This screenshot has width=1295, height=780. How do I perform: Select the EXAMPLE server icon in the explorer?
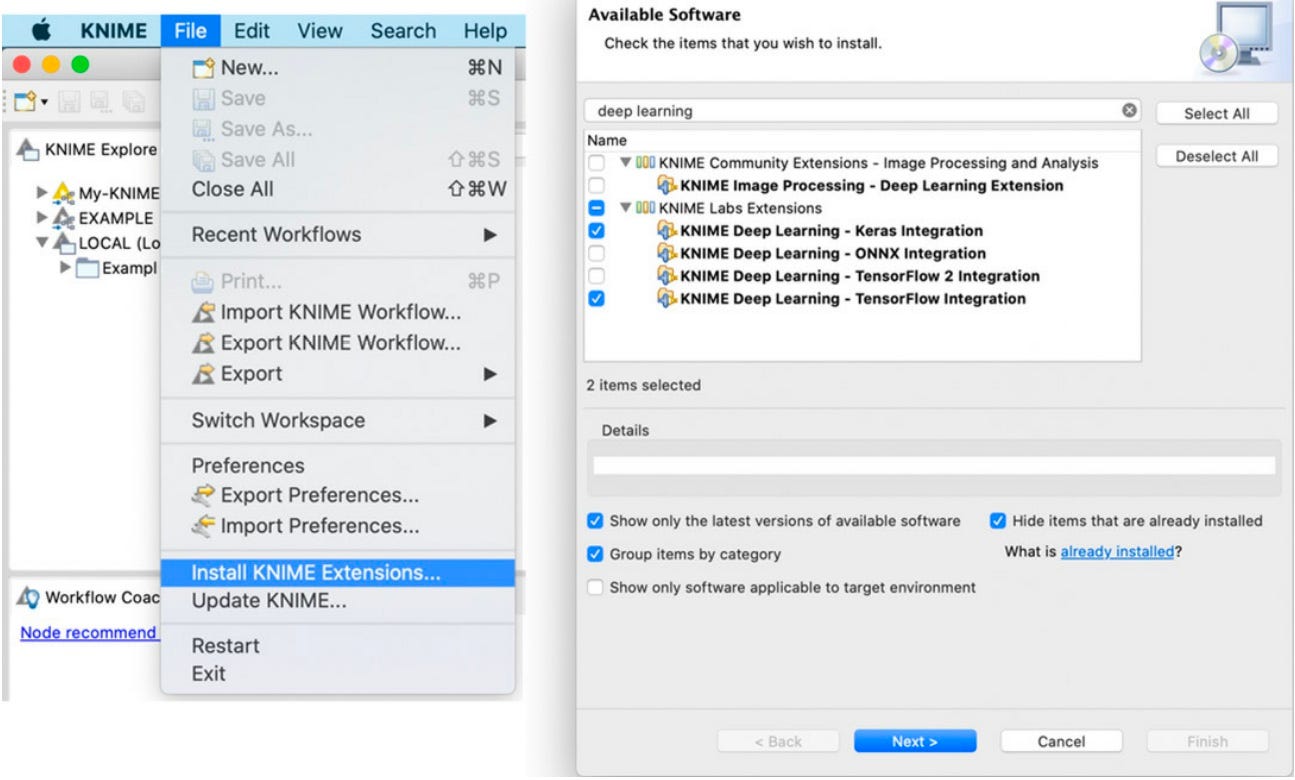point(64,218)
